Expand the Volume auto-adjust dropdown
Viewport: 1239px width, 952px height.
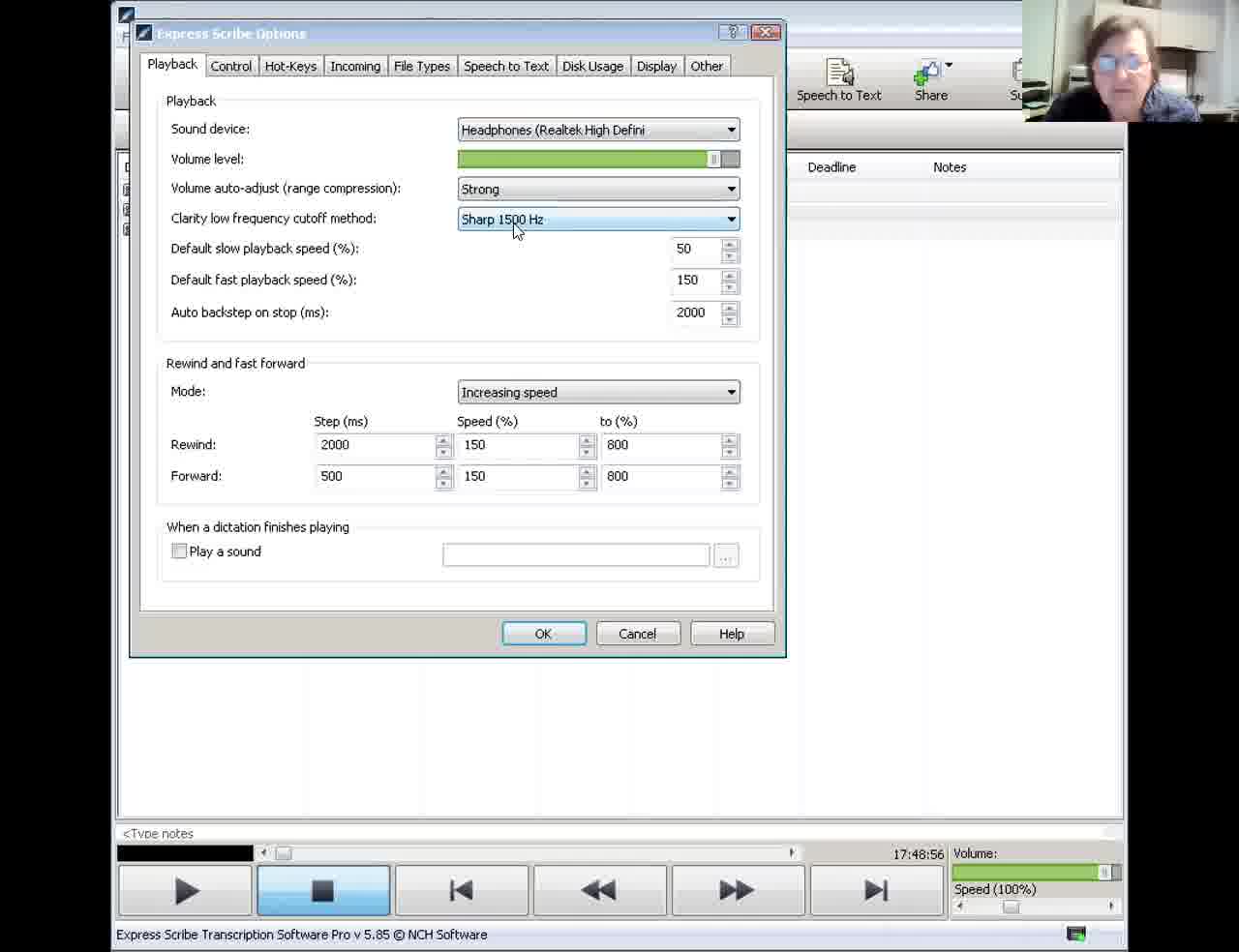point(598,189)
